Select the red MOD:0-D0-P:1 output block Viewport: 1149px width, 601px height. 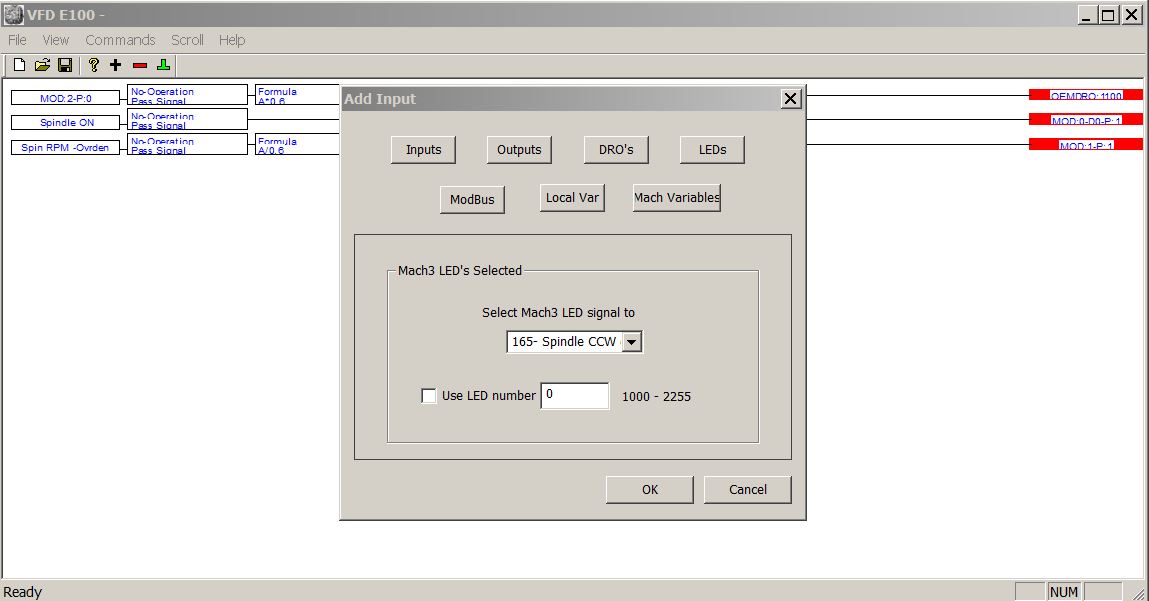pos(1086,119)
